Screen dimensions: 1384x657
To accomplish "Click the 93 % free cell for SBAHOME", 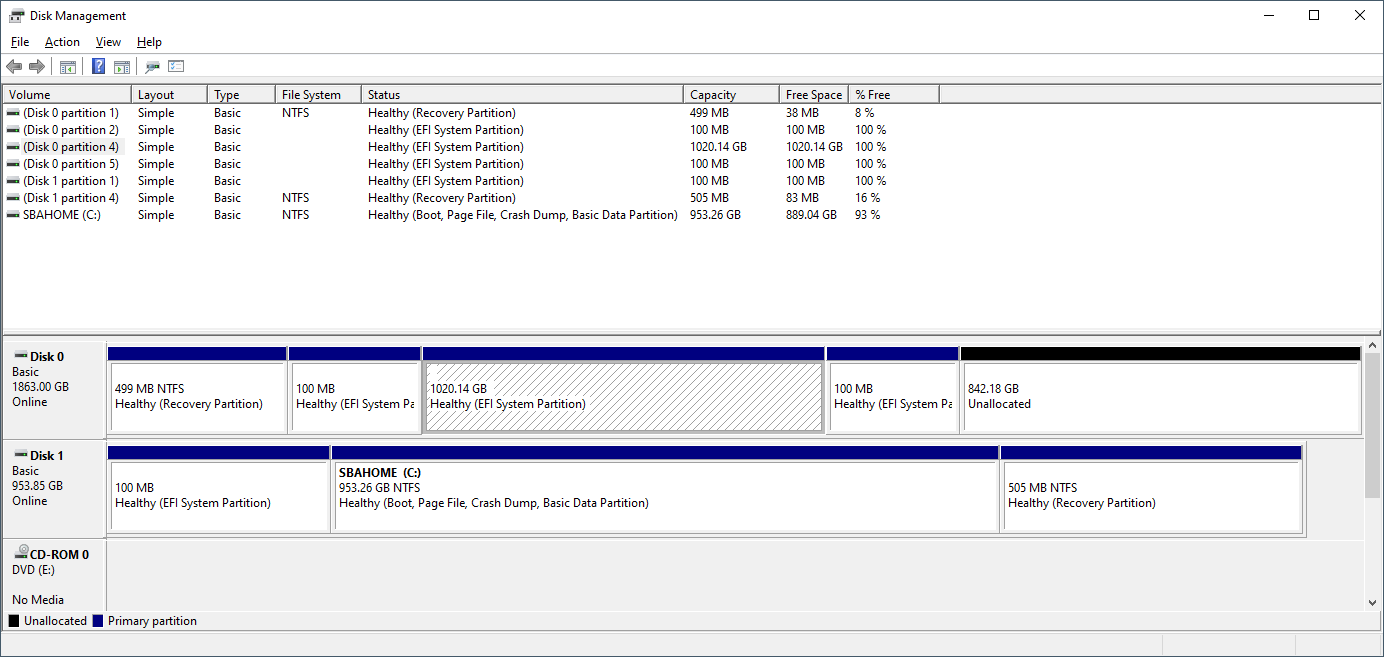I will pos(867,215).
